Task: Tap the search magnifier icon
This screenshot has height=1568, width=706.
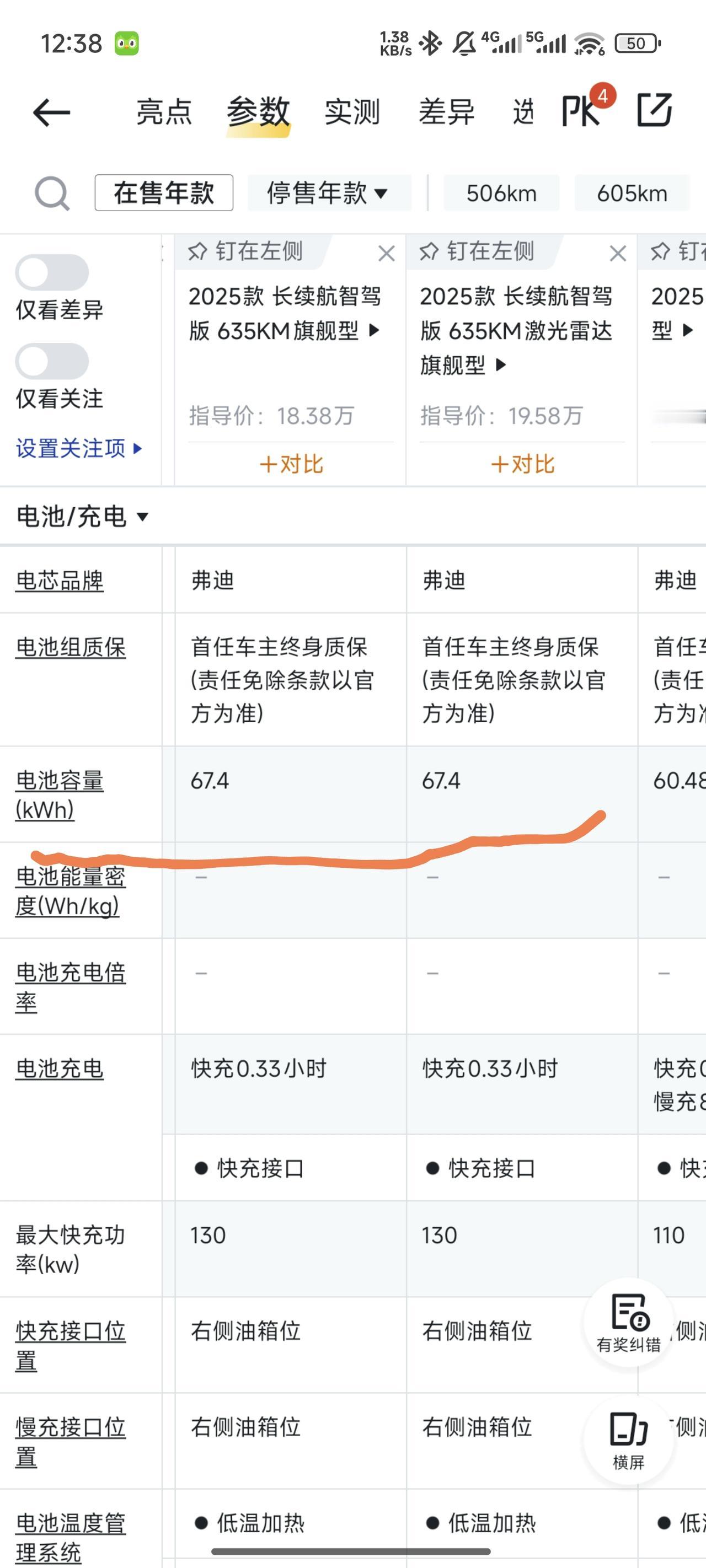Action: (52, 194)
